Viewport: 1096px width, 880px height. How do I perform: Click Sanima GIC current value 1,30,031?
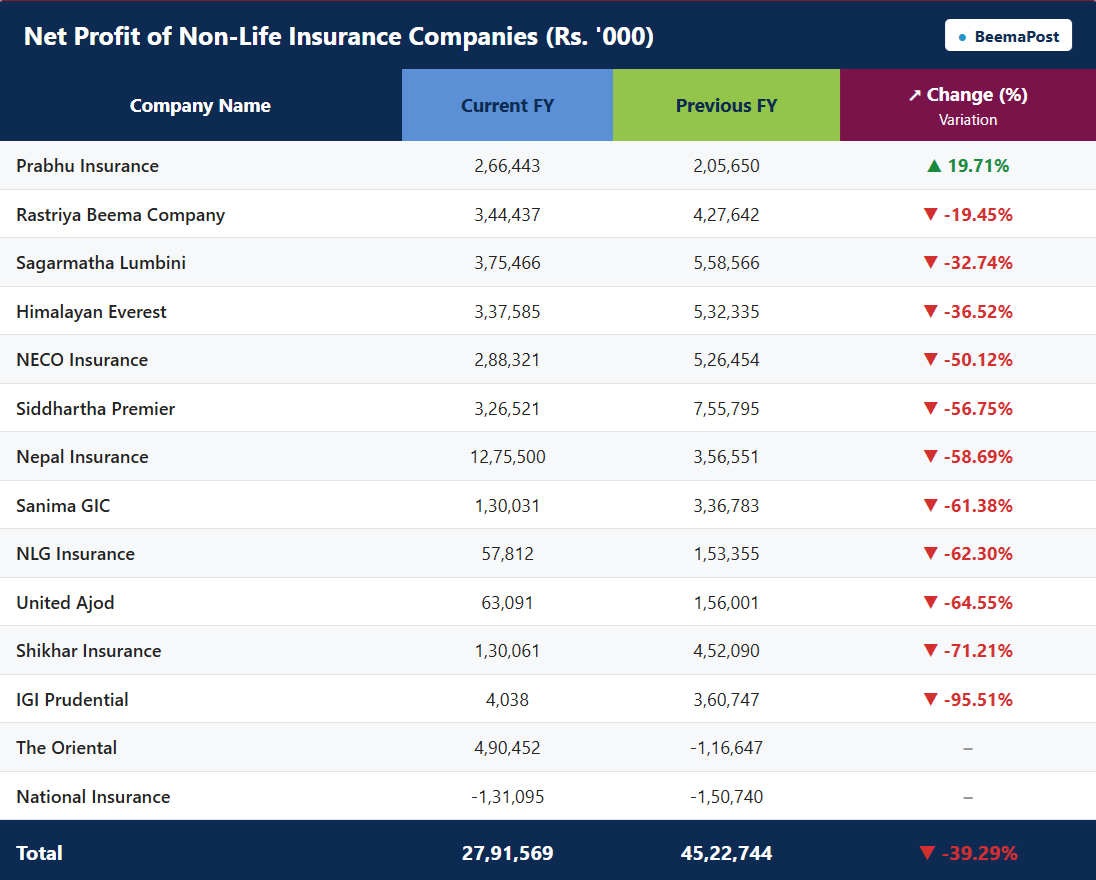point(507,505)
